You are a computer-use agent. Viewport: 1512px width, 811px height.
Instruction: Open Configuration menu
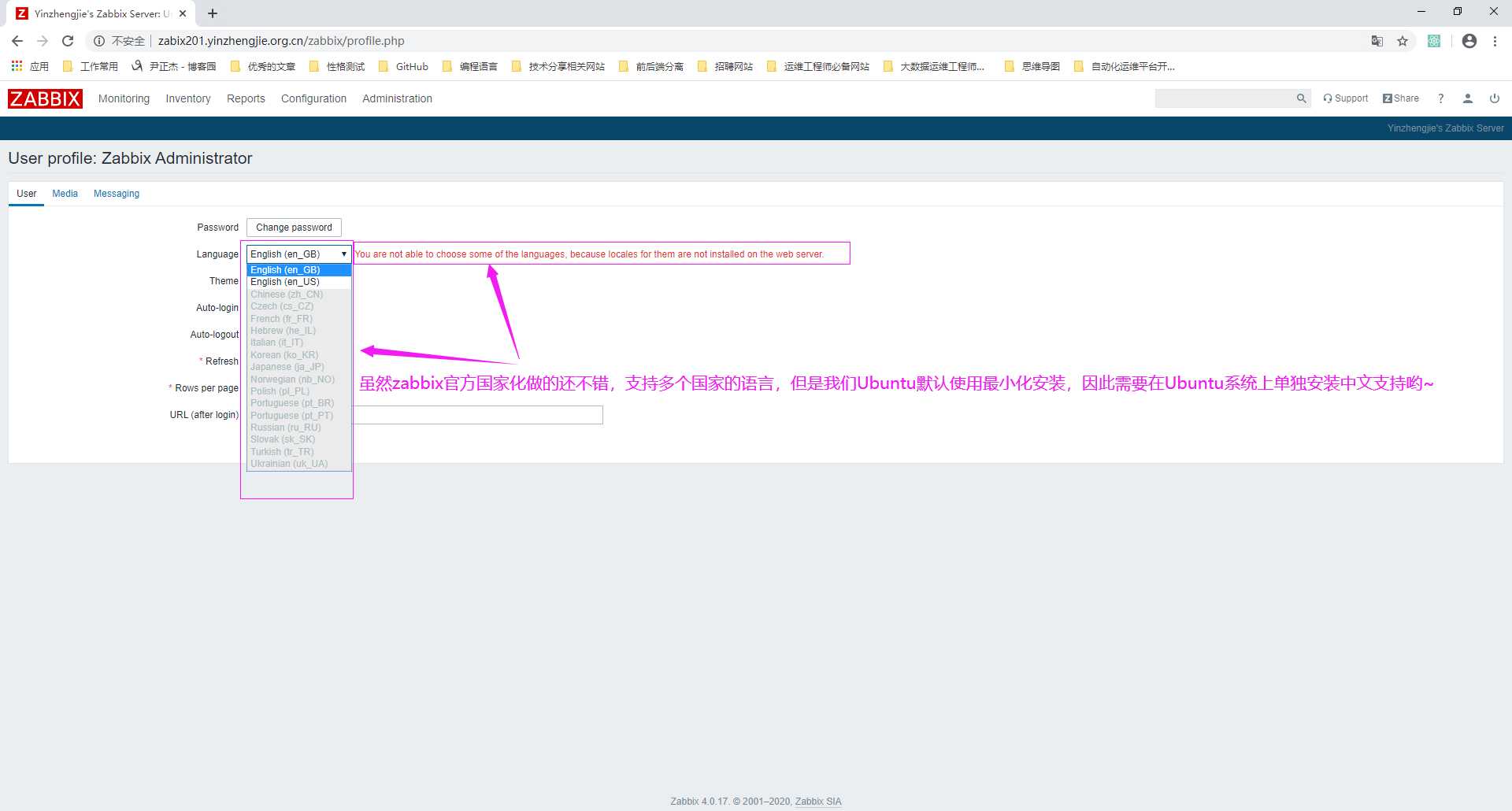[x=313, y=98]
